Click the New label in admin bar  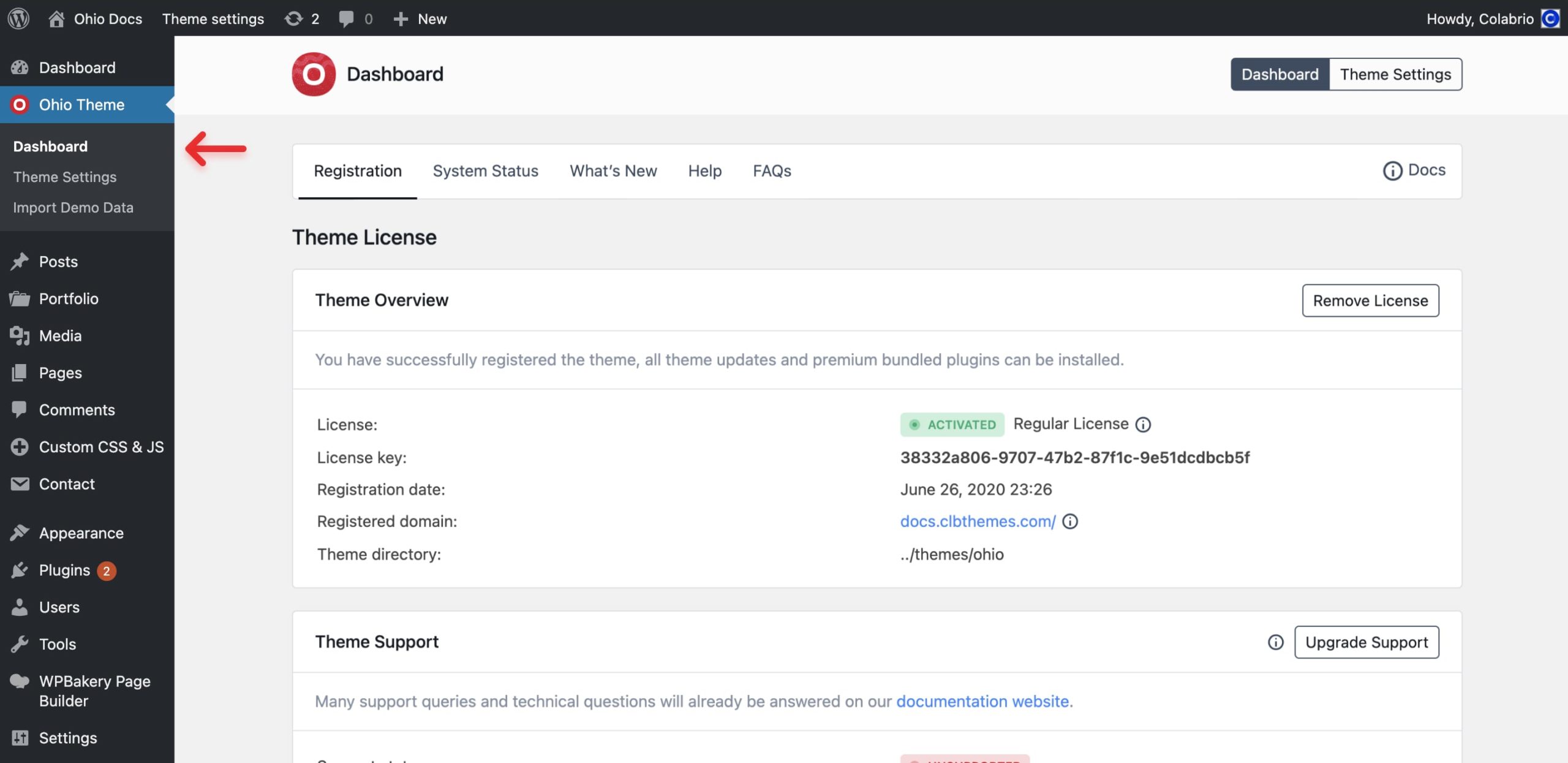click(x=432, y=19)
